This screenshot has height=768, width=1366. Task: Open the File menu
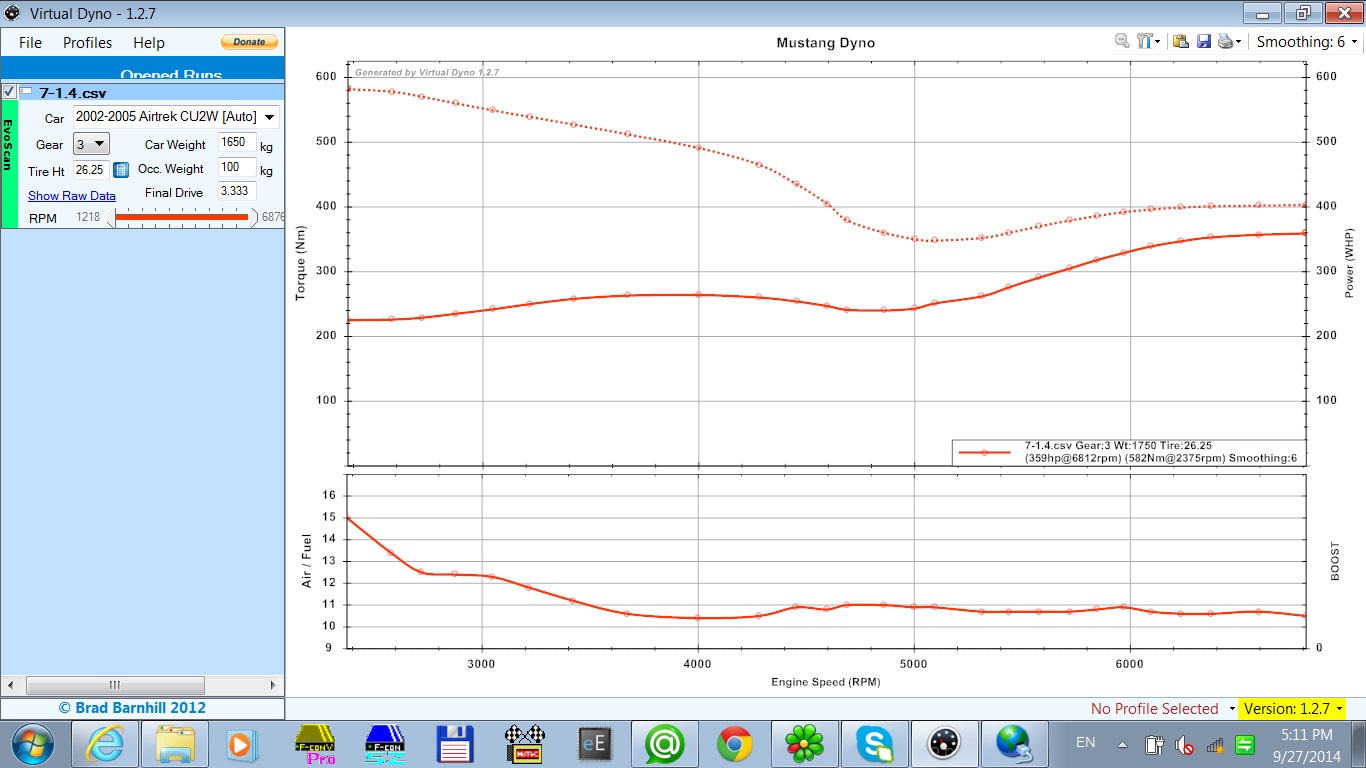tap(30, 43)
